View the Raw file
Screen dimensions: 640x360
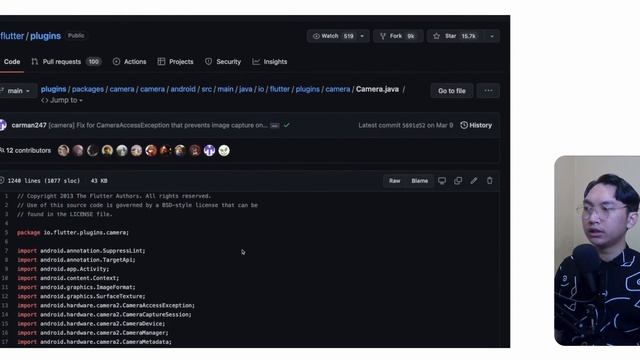click(x=394, y=181)
